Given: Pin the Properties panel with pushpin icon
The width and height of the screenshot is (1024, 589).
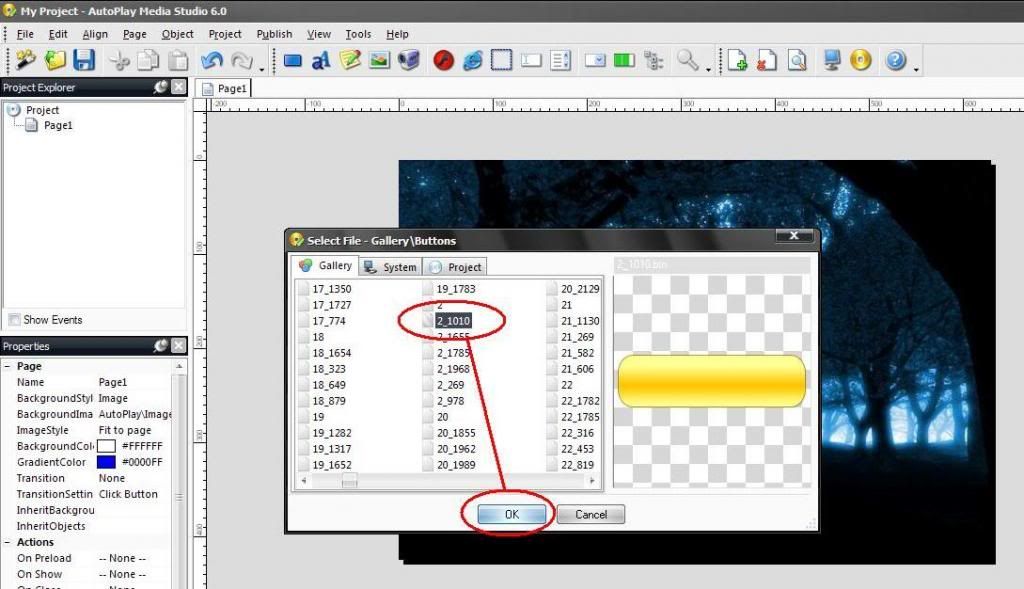Looking at the screenshot, I should point(160,346).
